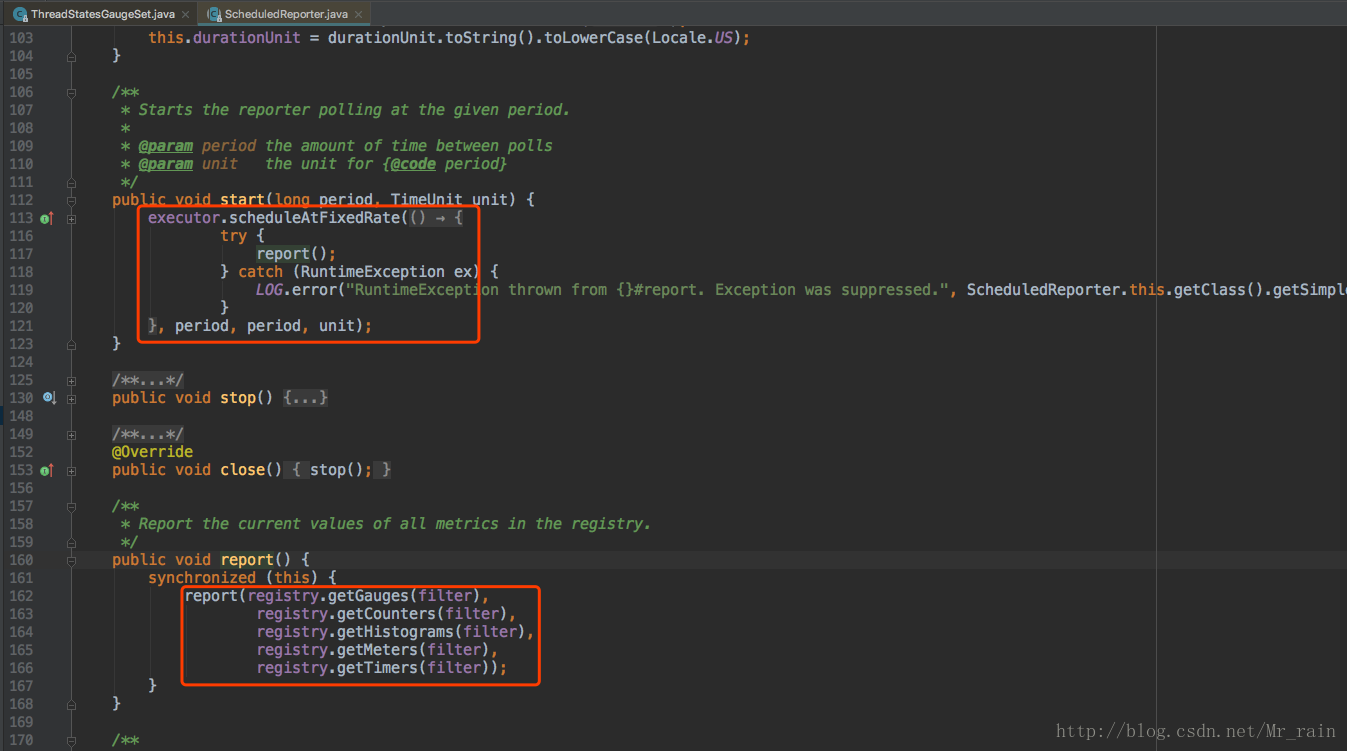
Task: Expand the folded Javadoc at line 149
Action: (x=71, y=434)
